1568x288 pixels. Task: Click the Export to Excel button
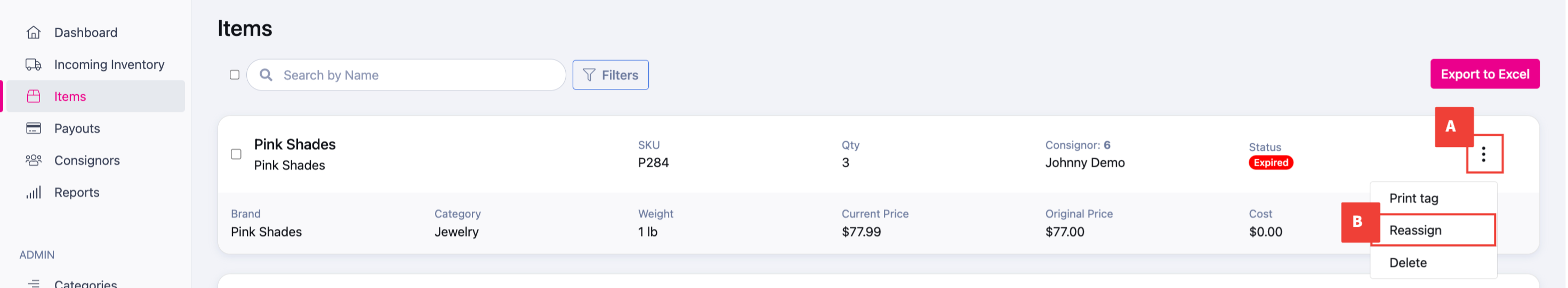(1485, 74)
